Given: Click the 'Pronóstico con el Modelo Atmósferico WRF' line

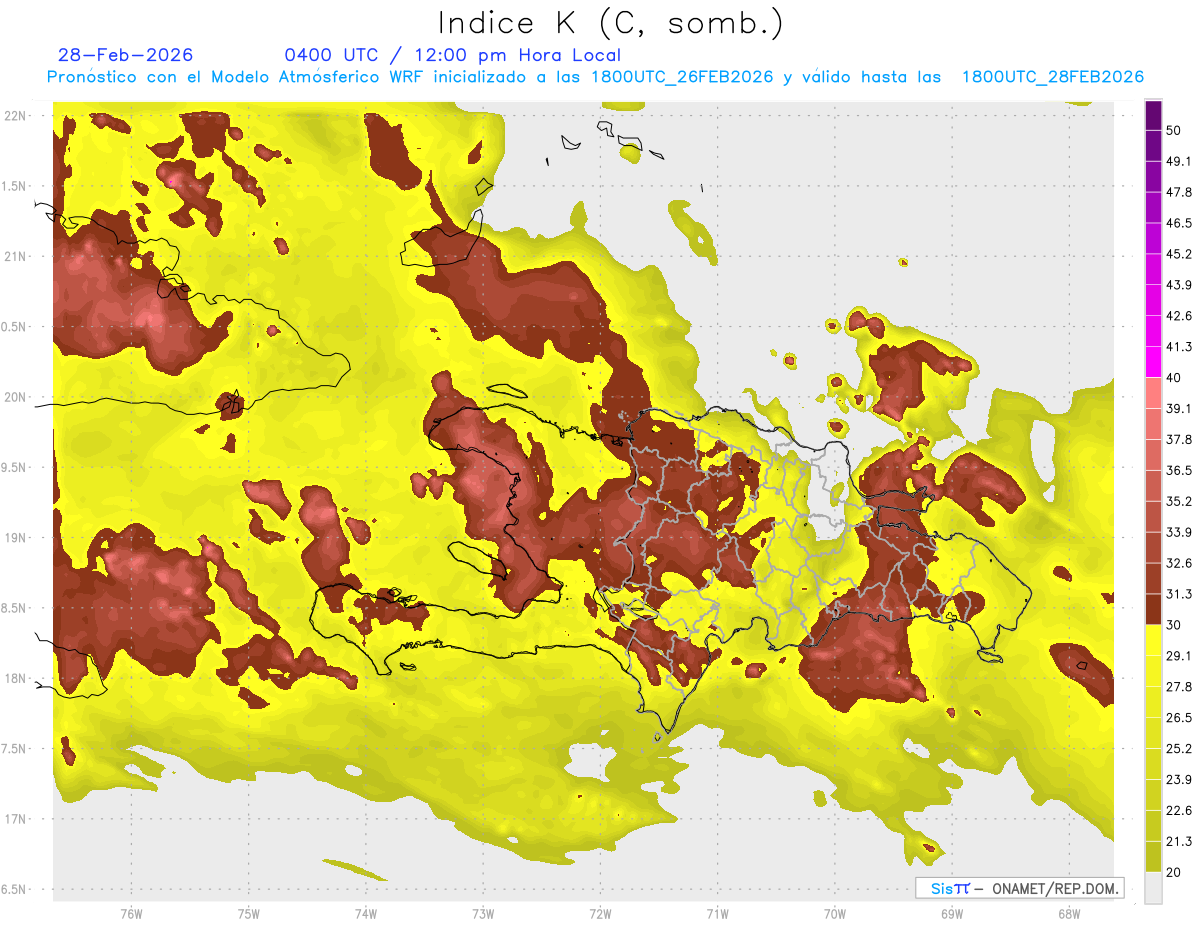Looking at the screenshot, I should pos(595,77).
